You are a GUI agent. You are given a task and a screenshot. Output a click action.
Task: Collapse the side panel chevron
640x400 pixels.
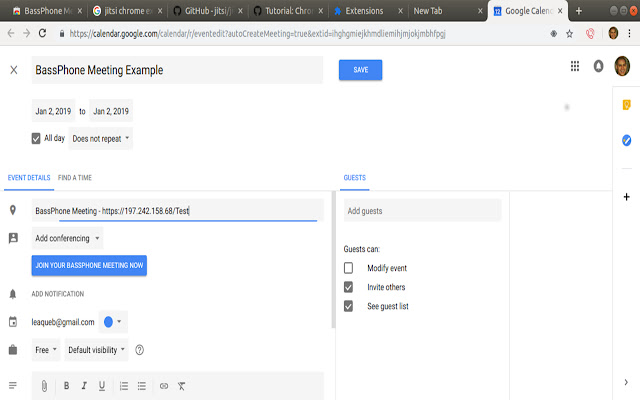tap(626, 382)
